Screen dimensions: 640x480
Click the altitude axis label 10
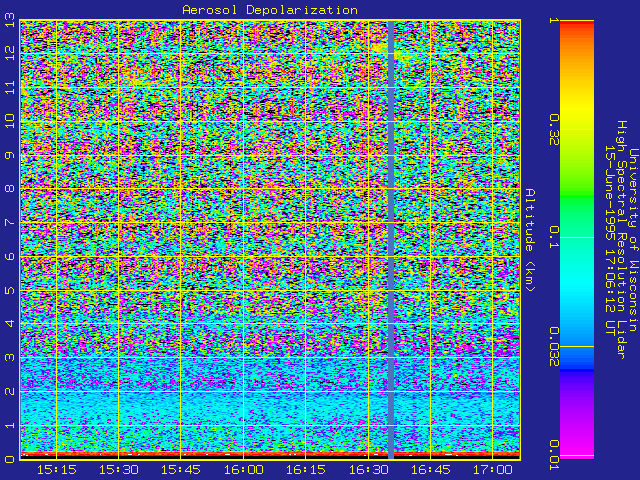click(x=10, y=121)
